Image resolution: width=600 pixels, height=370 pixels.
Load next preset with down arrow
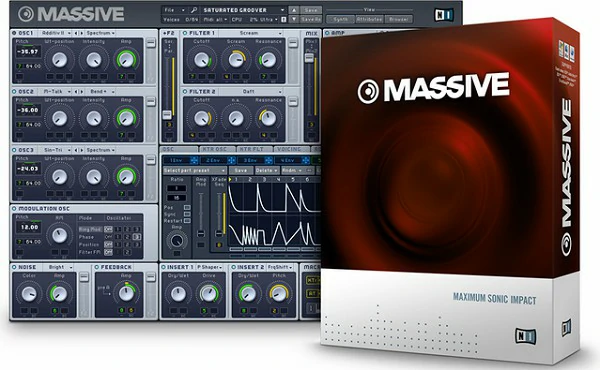(294, 19)
